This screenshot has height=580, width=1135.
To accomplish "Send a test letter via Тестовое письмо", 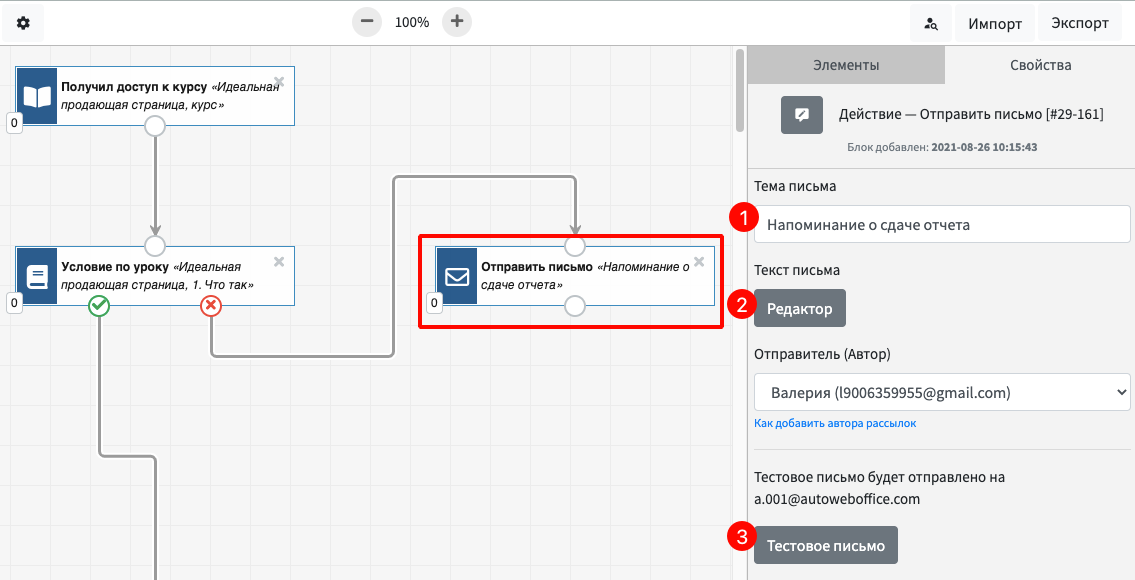I will click(x=825, y=545).
